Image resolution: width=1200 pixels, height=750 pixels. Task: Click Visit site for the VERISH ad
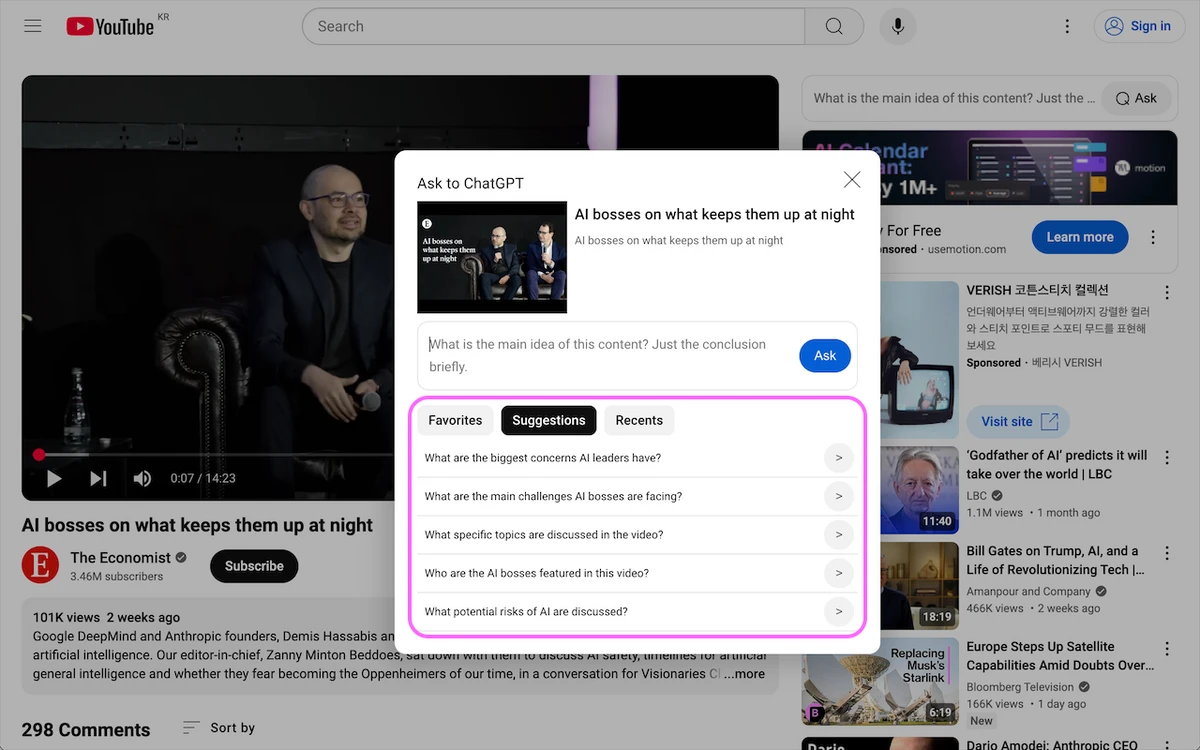[1018, 421]
